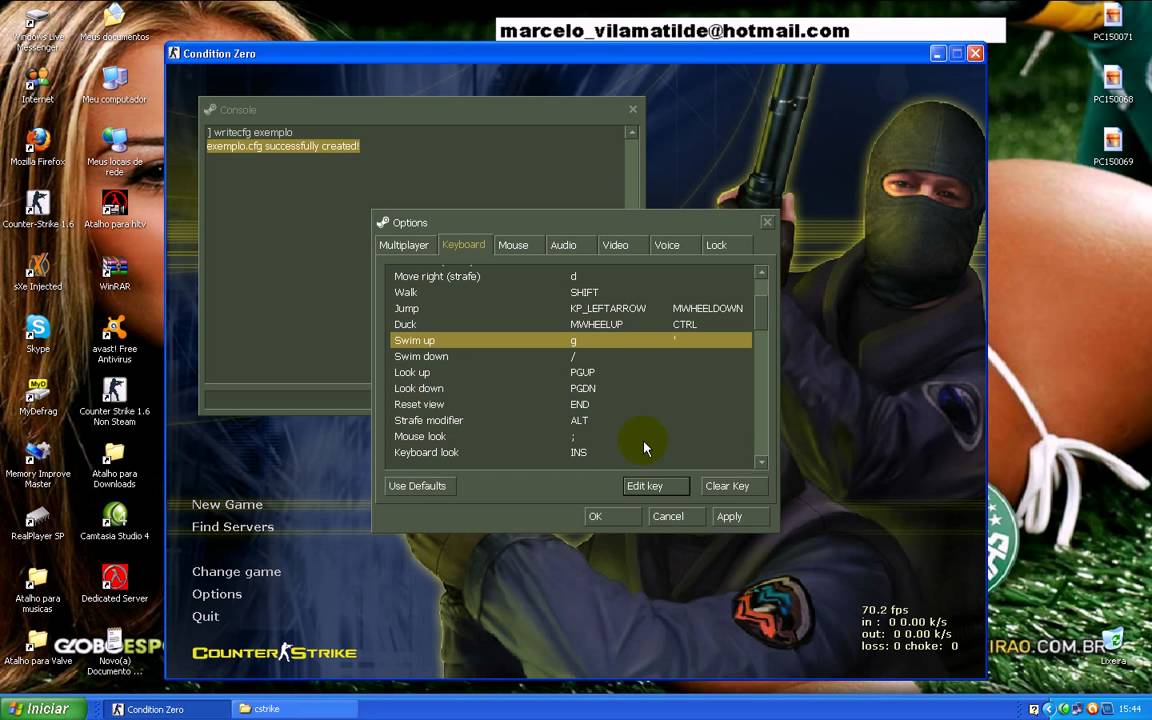Select the Jump binding row

pos(571,309)
